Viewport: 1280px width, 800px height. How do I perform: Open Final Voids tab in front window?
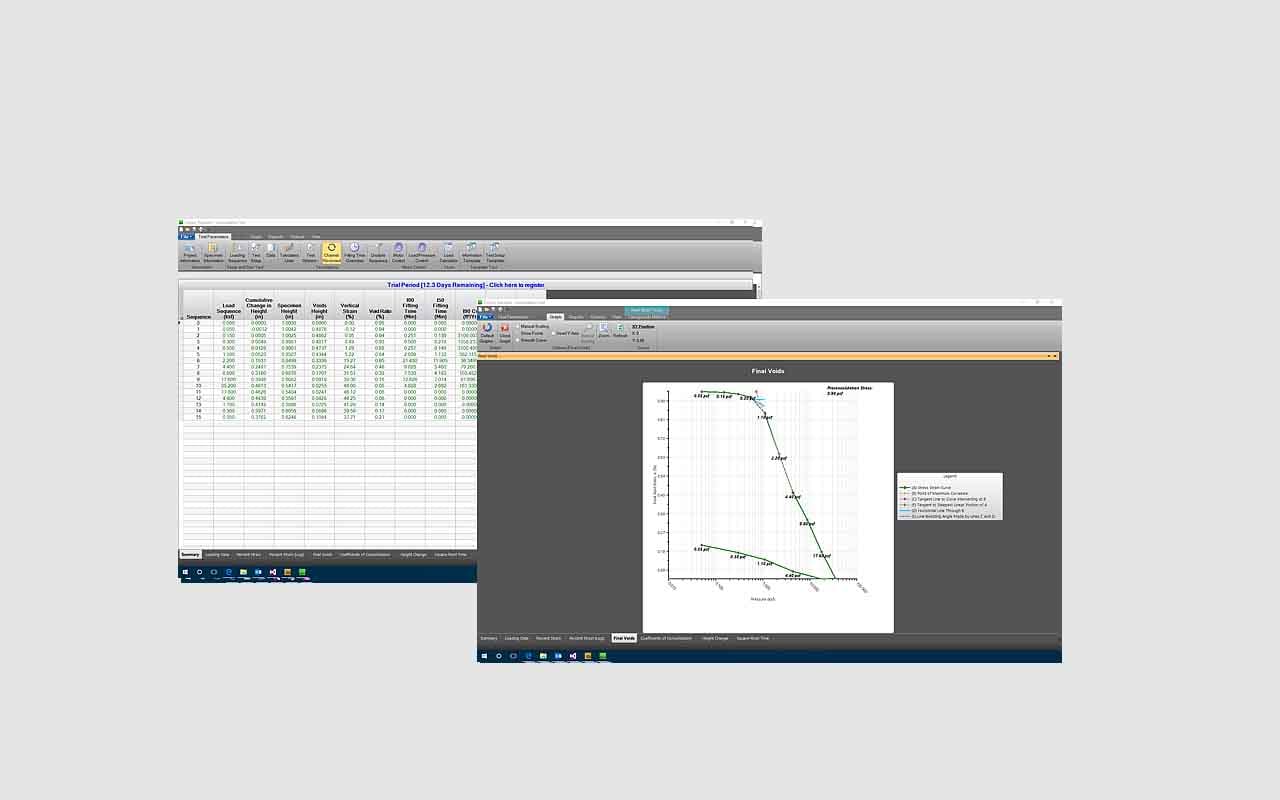tap(624, 638)
